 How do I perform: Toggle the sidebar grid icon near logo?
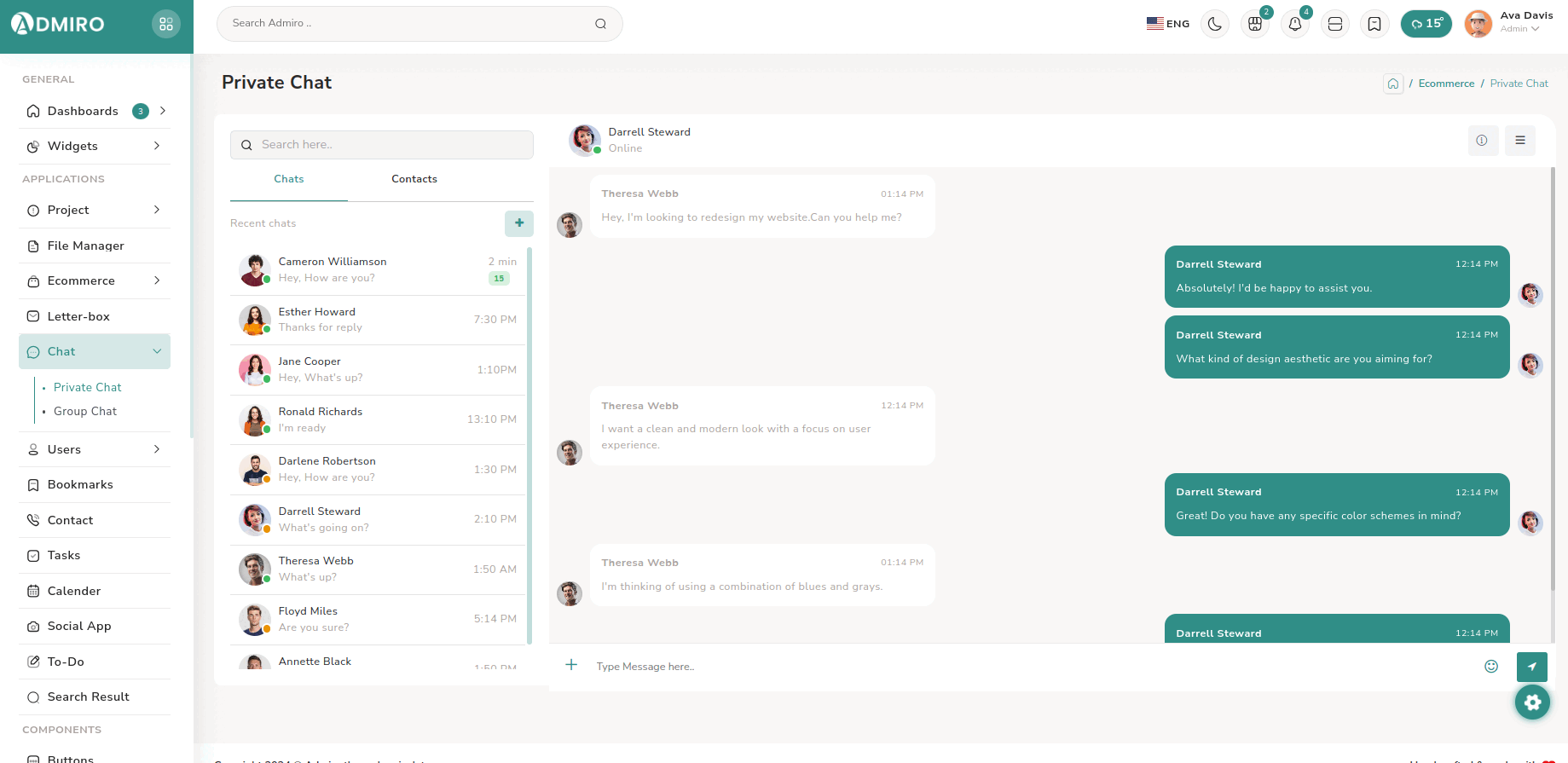pos(166,24)
